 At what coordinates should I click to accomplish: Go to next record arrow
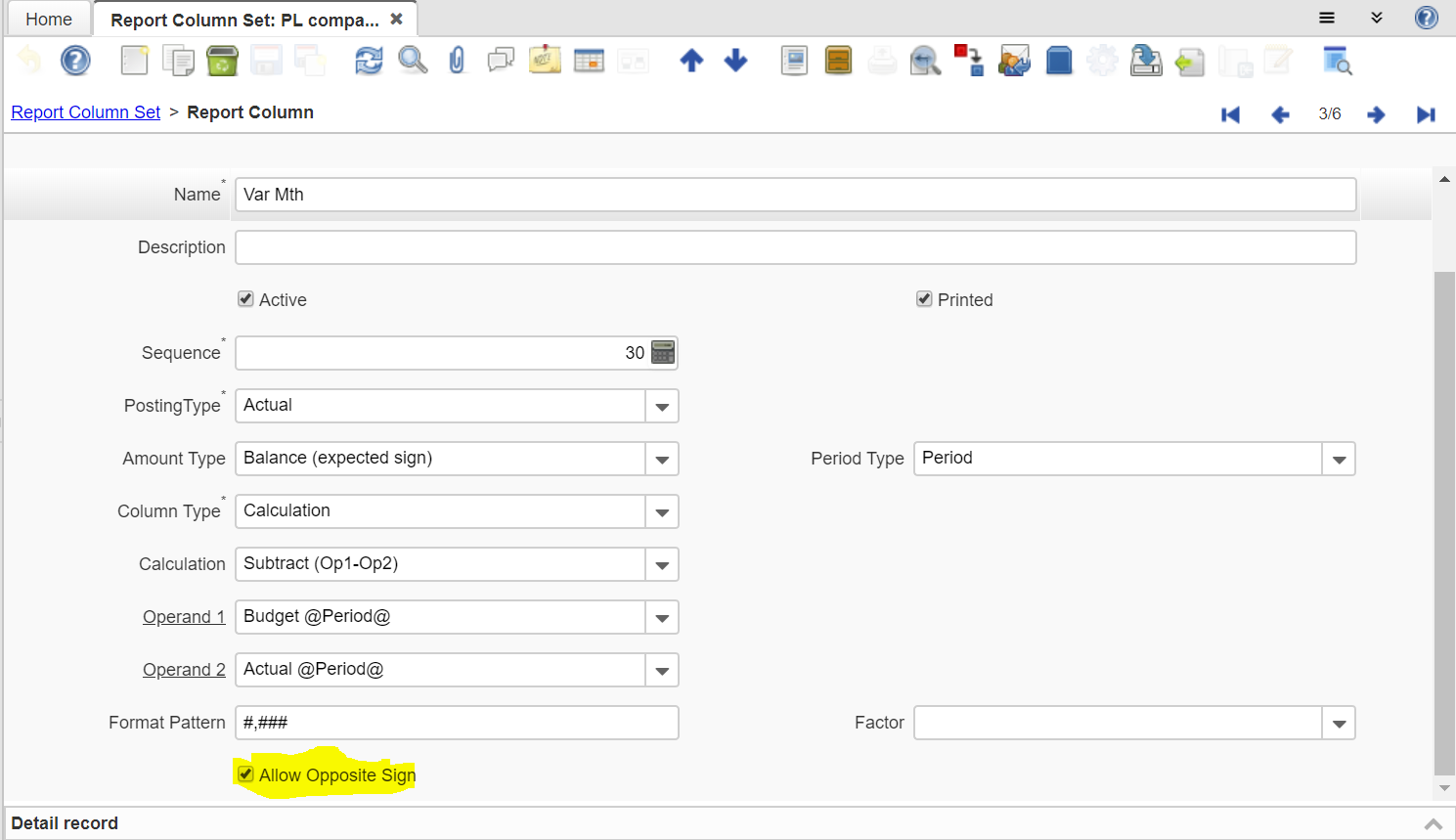click(1376, 114)
